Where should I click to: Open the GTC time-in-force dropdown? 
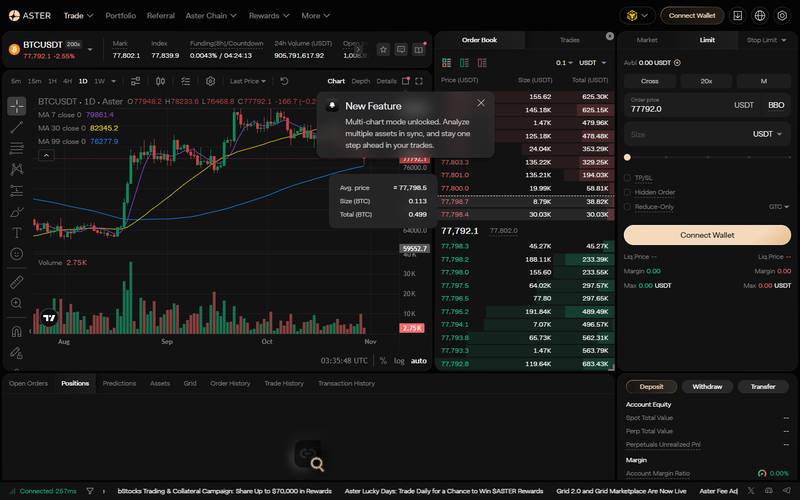pyautogui.click(x=779, y=207)
